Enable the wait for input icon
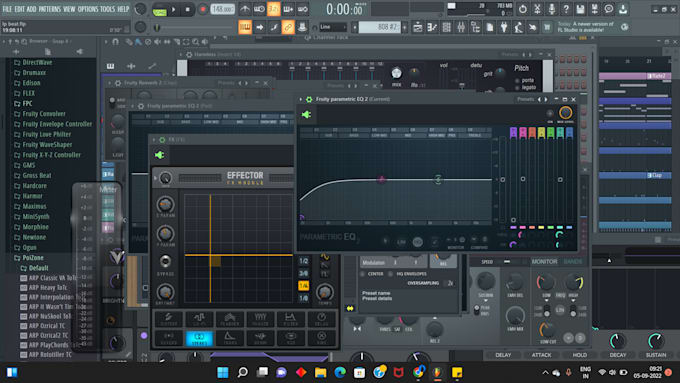680x383 pixels. tap(259, 9)
